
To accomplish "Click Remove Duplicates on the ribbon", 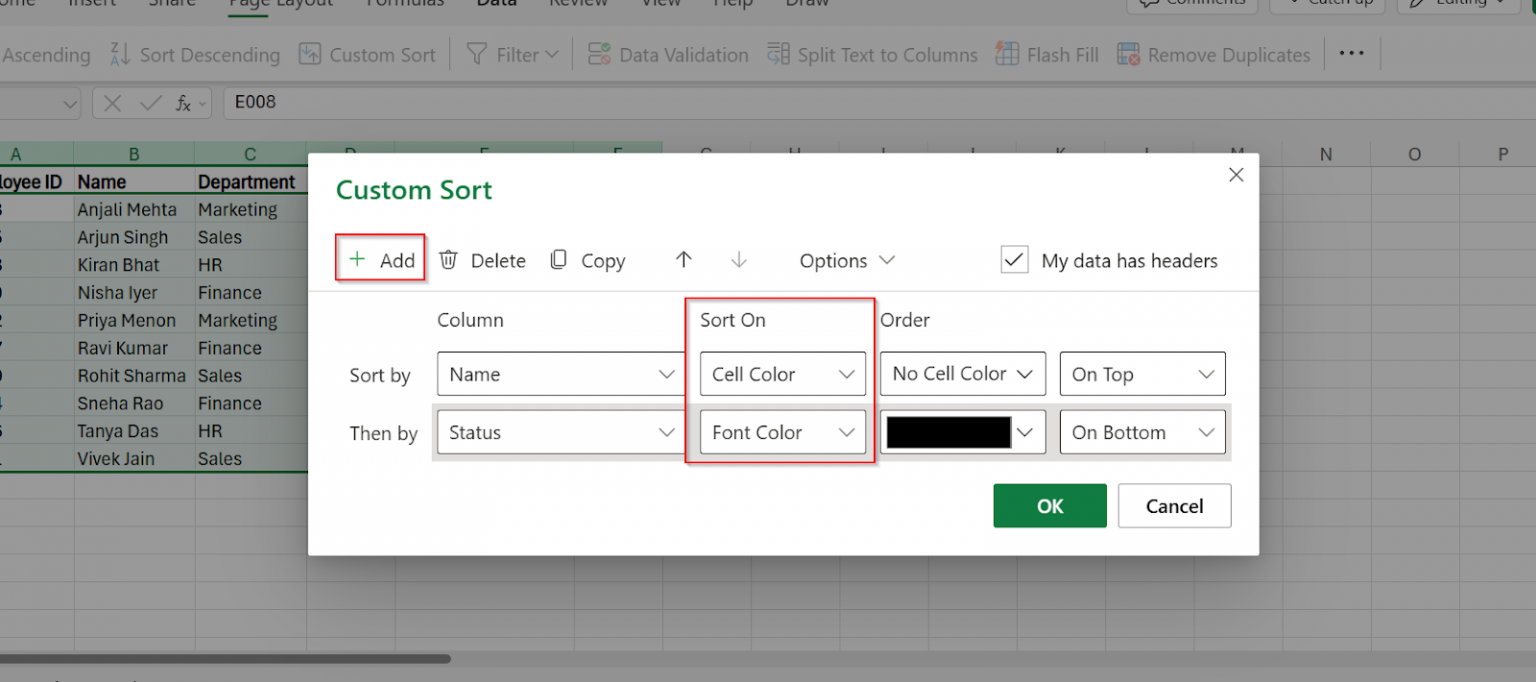I will pos(1213,54).
